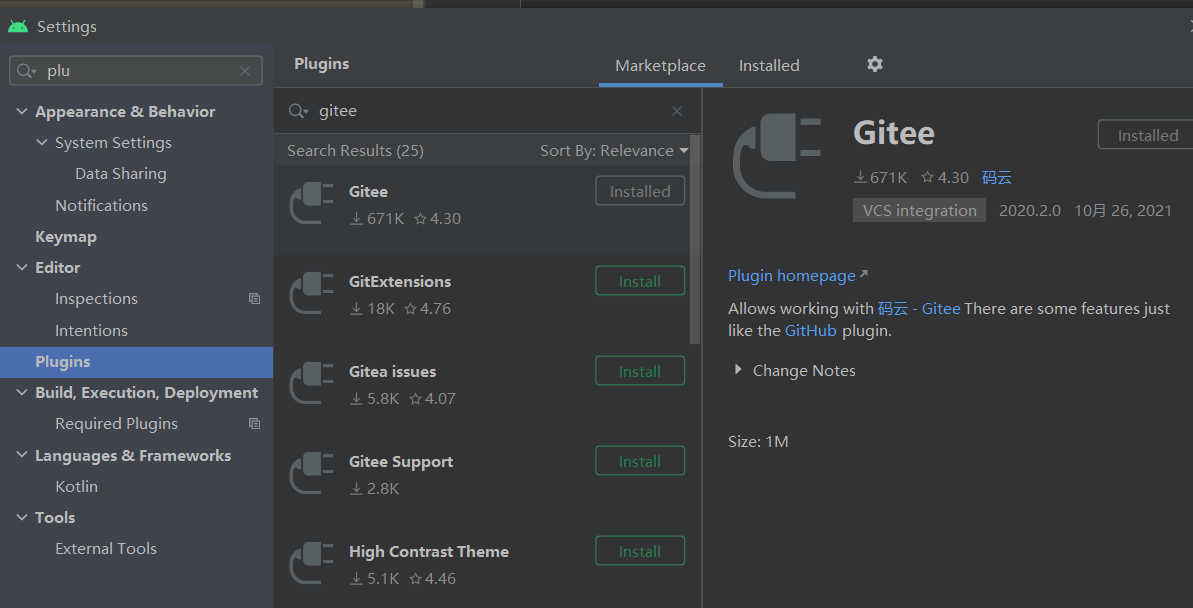The image size is (1193, 608).
Task: Open the plugins gear settings menu
Action: [875, 64]
